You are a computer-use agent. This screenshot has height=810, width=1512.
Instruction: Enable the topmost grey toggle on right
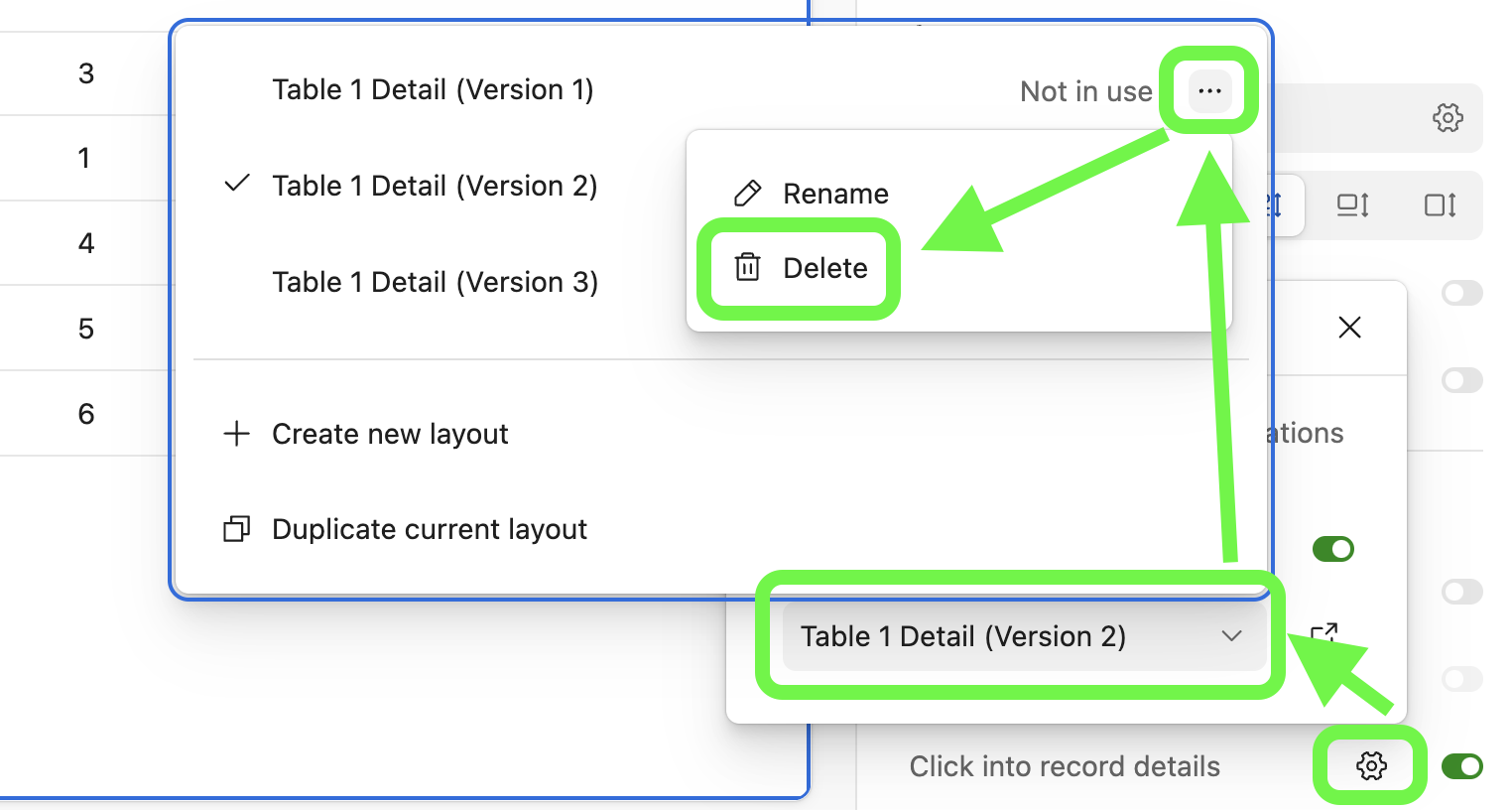coord(1461,293)
